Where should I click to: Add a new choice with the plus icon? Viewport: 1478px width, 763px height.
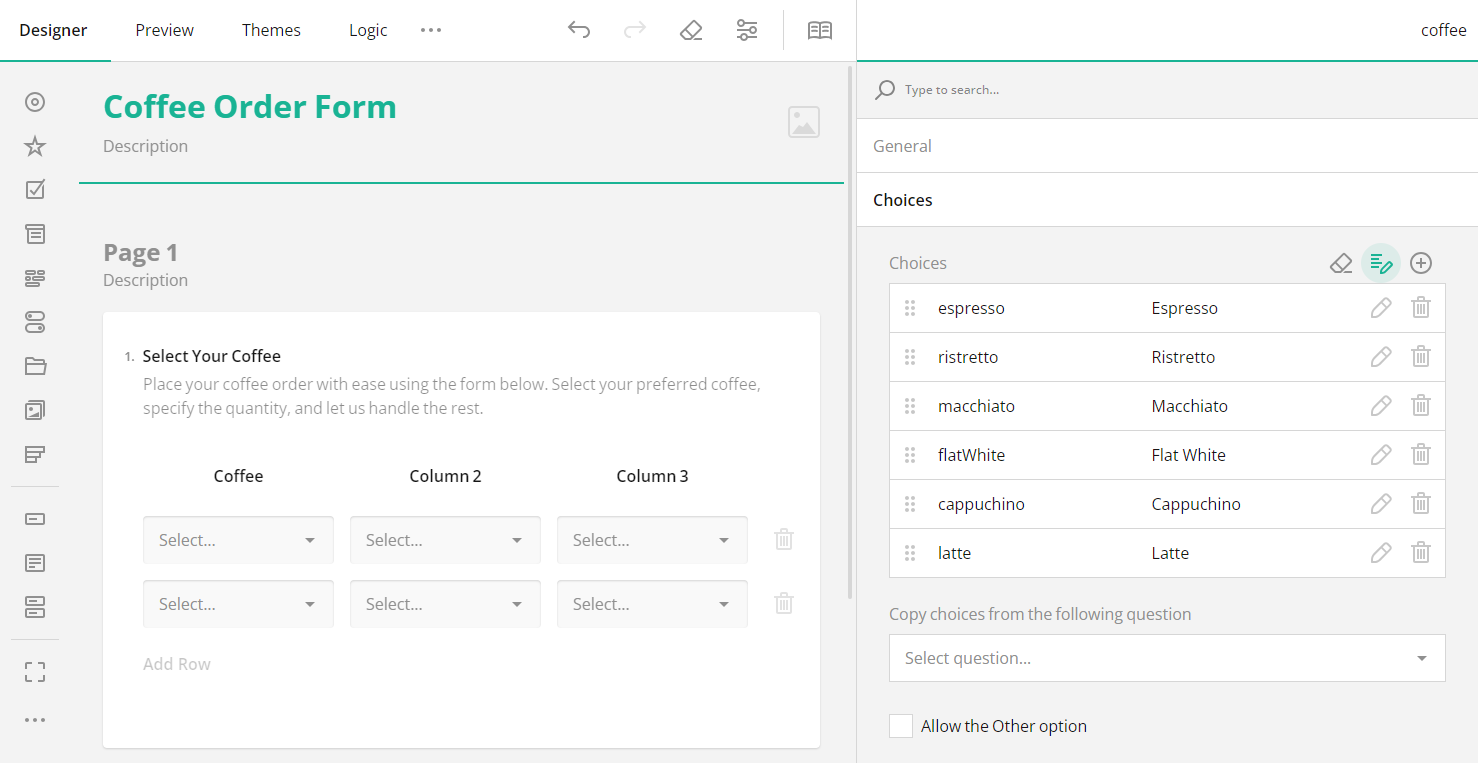click(x=1421, y=262)
